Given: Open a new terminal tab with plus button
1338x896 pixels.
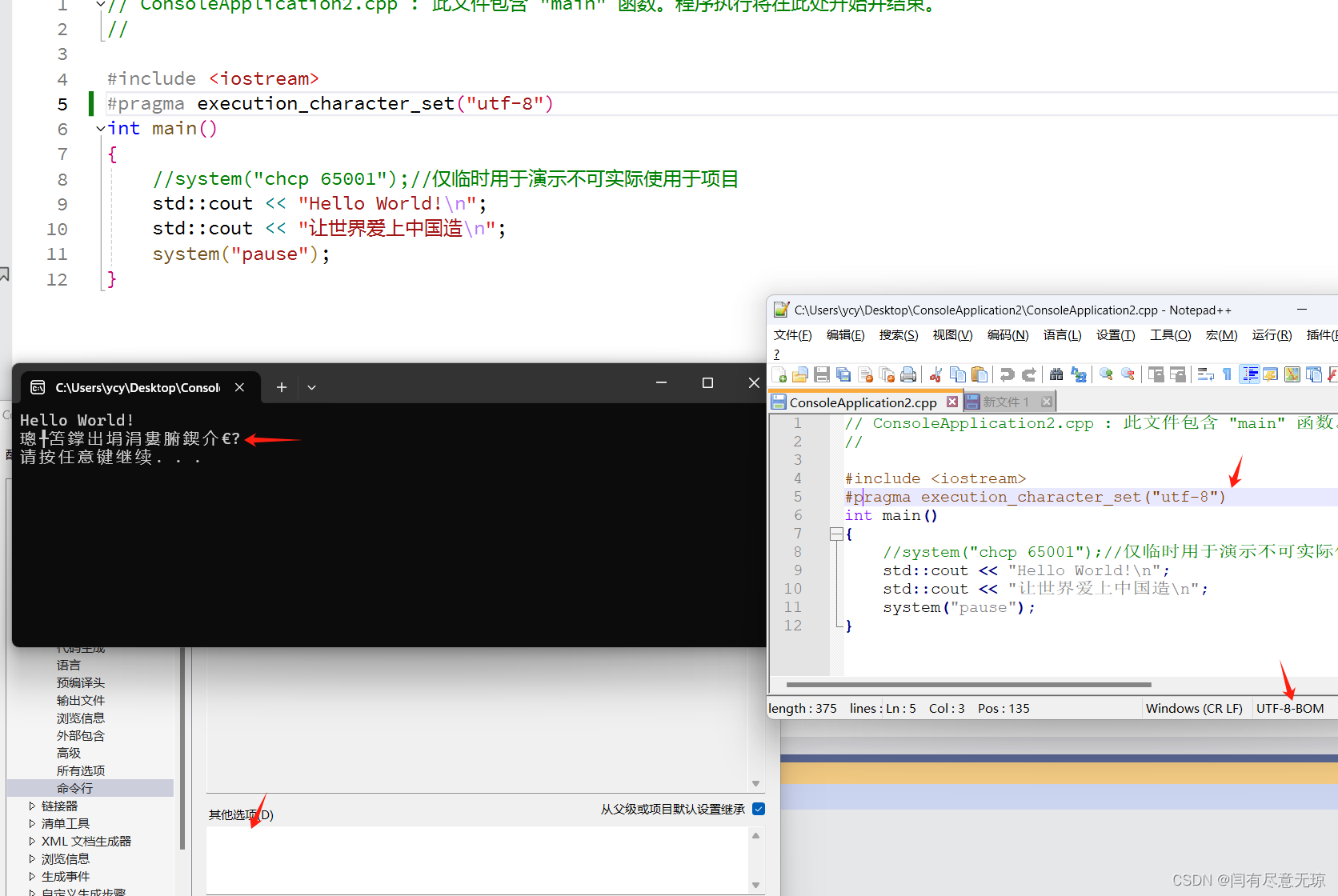Looking at the screenshot, I should 281,386.
